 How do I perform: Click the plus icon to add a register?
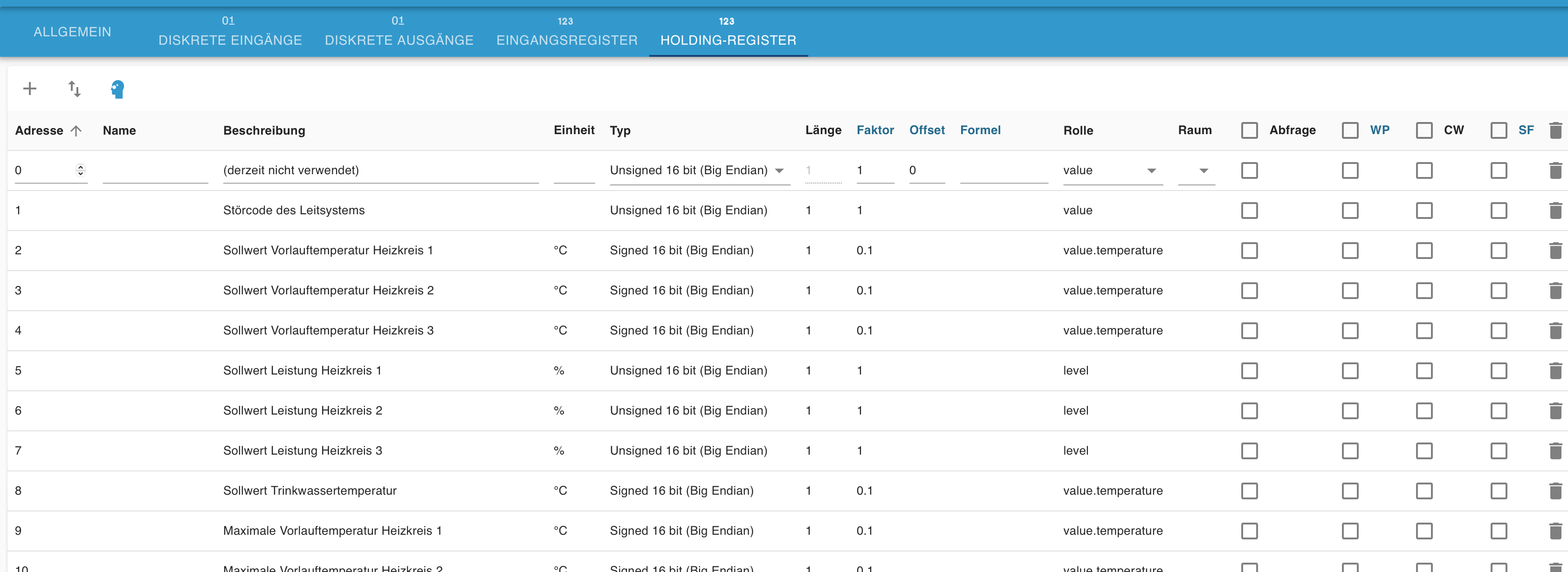tap(30, 89)
